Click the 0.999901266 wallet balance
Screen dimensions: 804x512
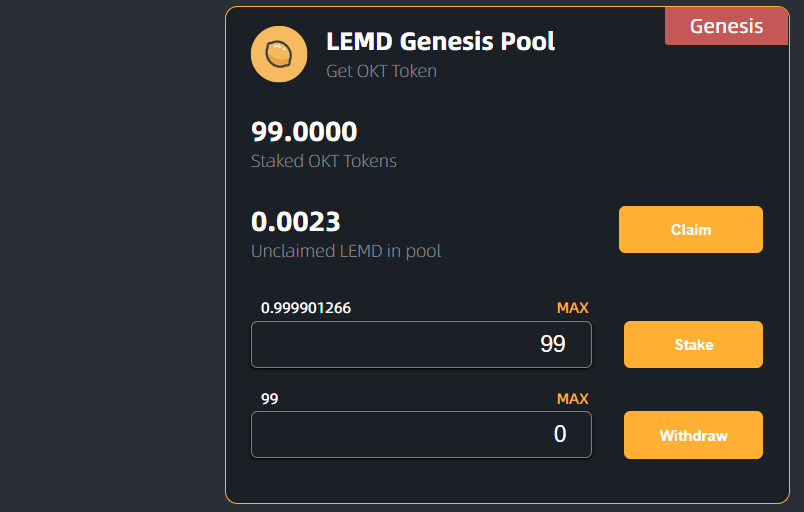306,308
